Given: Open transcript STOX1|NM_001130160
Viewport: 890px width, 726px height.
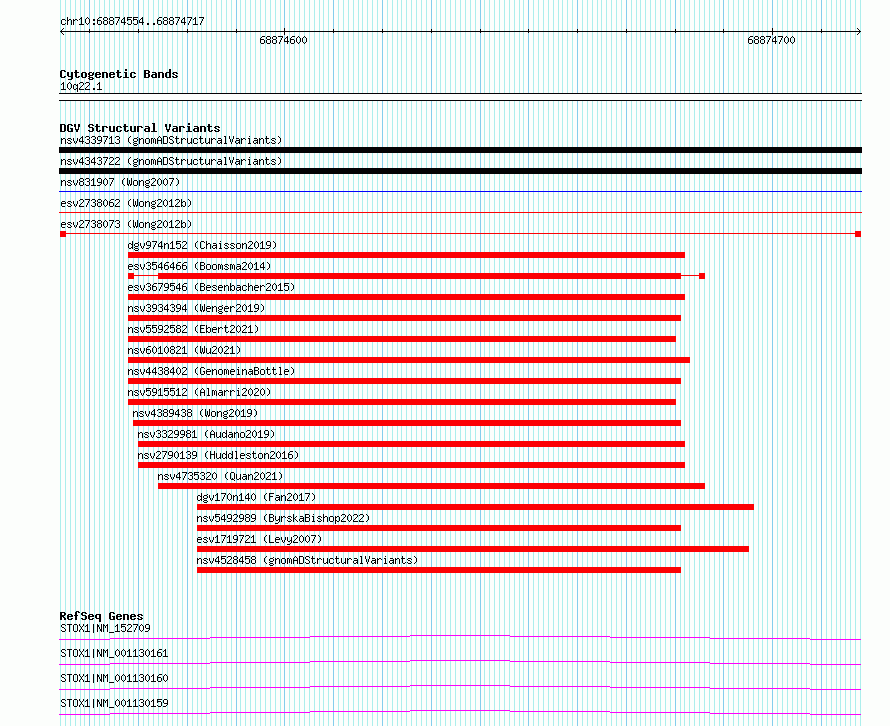Looking at the screenshot, I should point(114,678).
